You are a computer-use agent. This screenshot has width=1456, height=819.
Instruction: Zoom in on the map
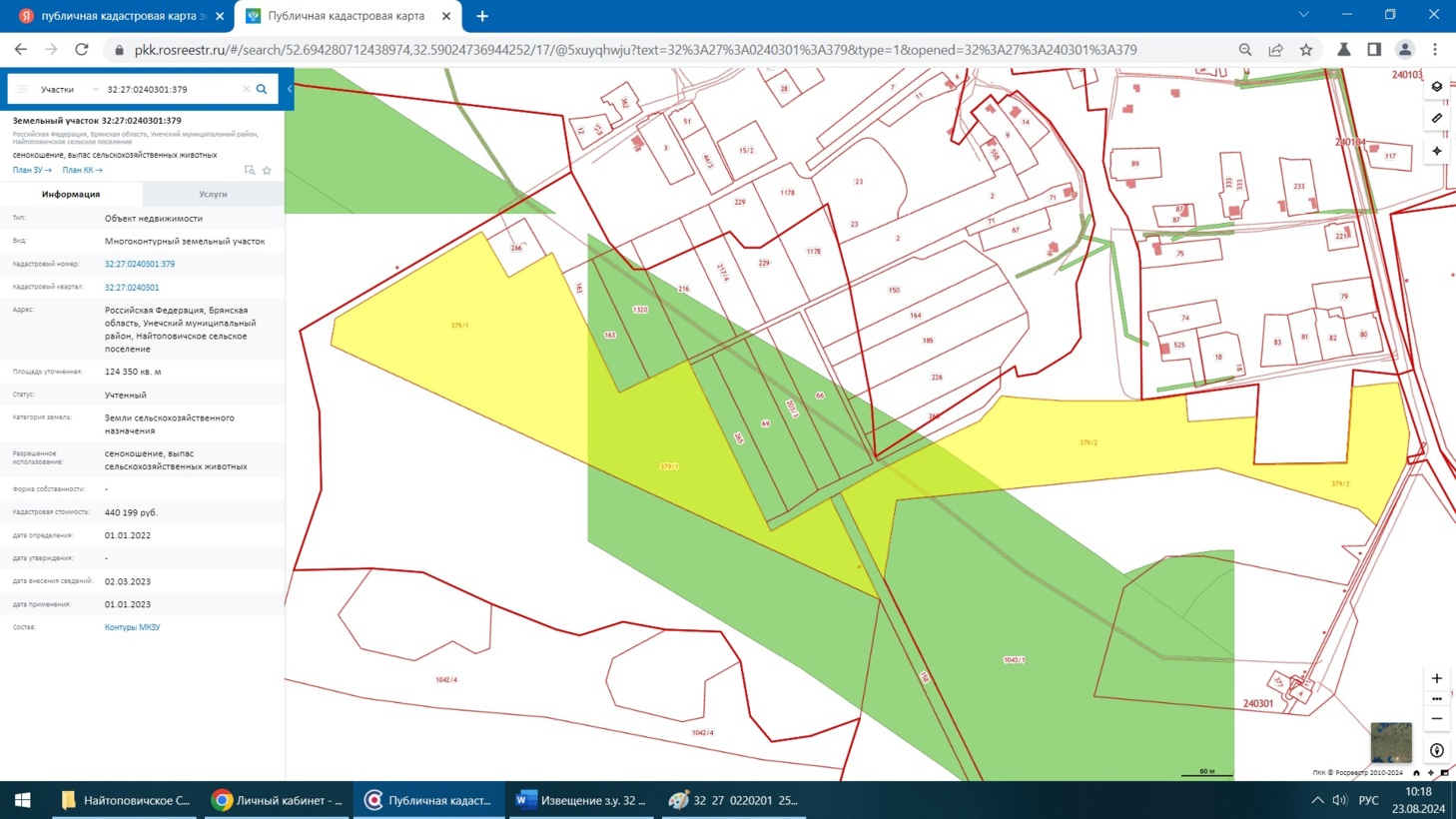(x=1436, y=678)
